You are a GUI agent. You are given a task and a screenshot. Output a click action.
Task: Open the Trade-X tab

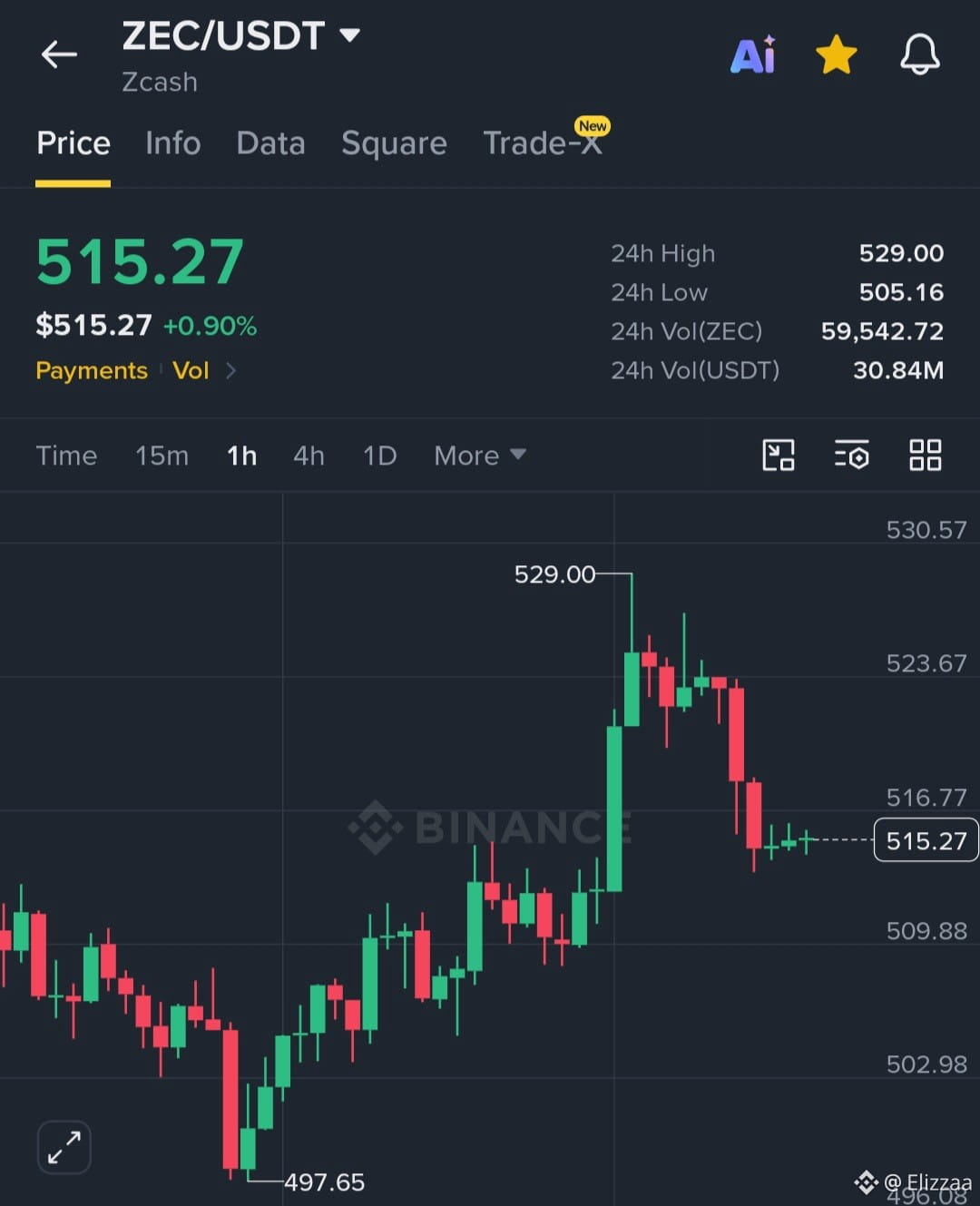click(x=543, y=143)
